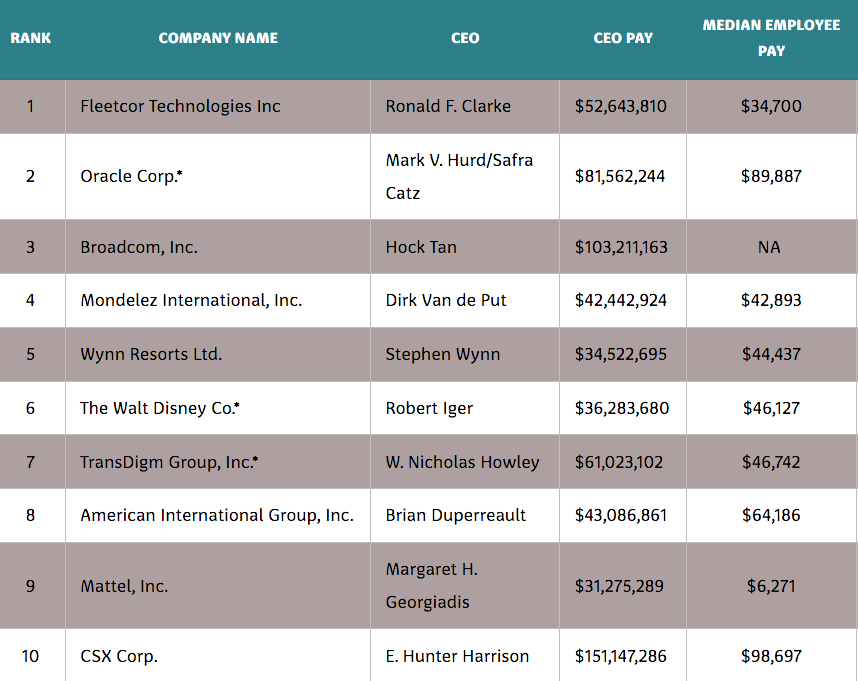The image size is (858, 681).
Task: Select W. Nicholas Howley CEO cell
Action: [462, 462]
